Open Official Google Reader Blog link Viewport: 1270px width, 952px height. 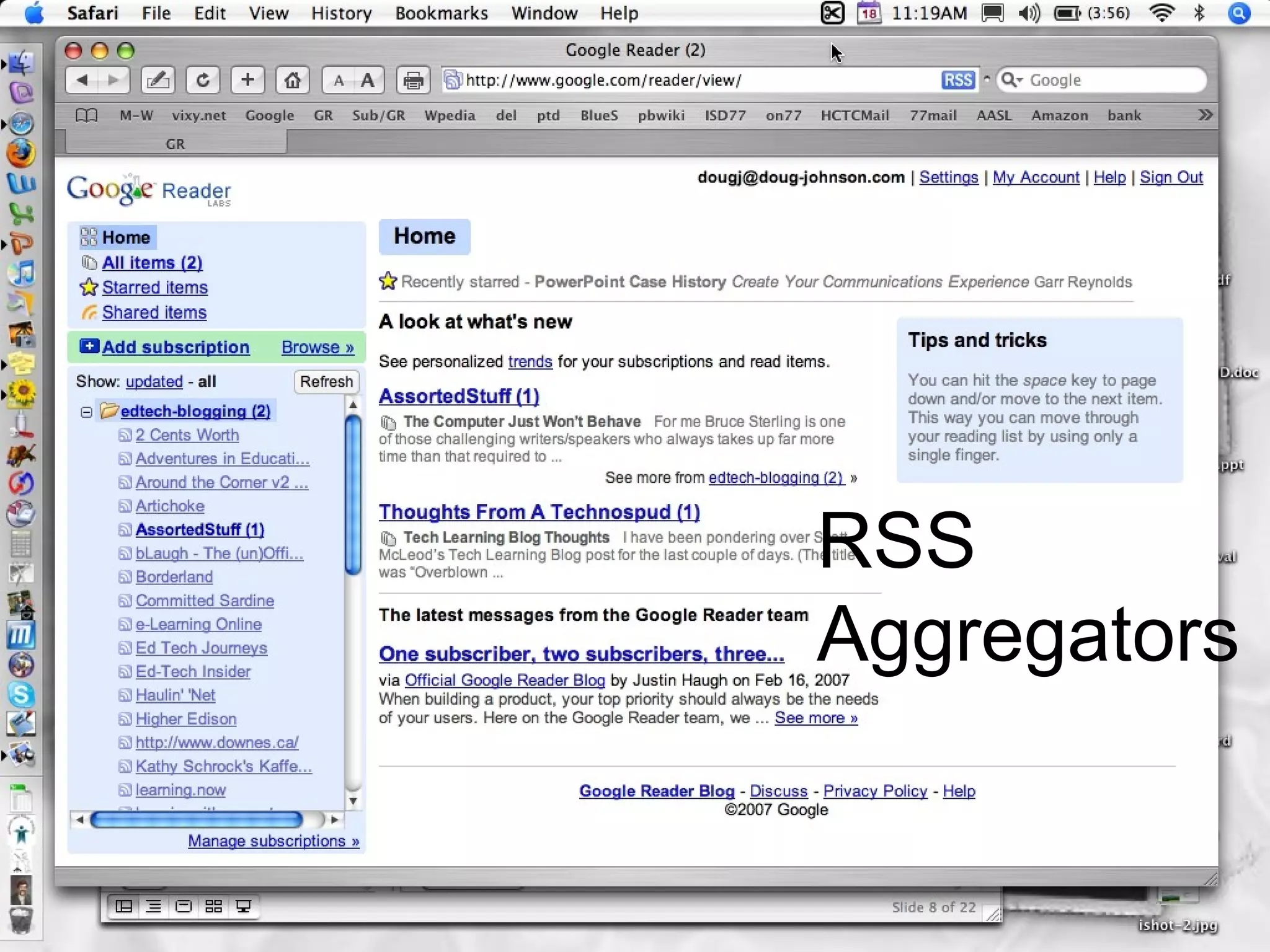click(505, 680)
